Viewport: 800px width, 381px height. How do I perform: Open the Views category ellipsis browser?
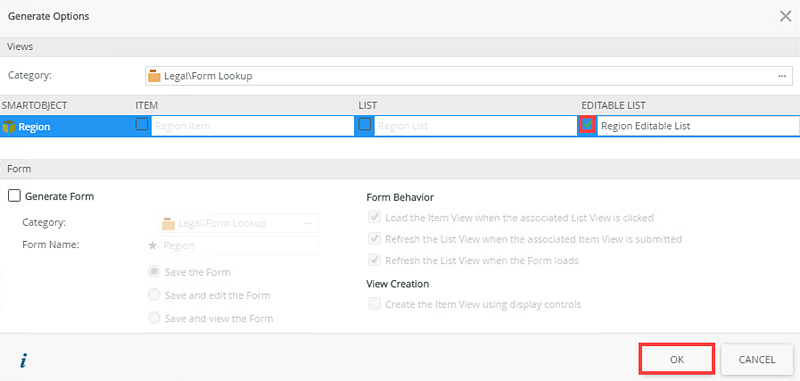(782, 76)
